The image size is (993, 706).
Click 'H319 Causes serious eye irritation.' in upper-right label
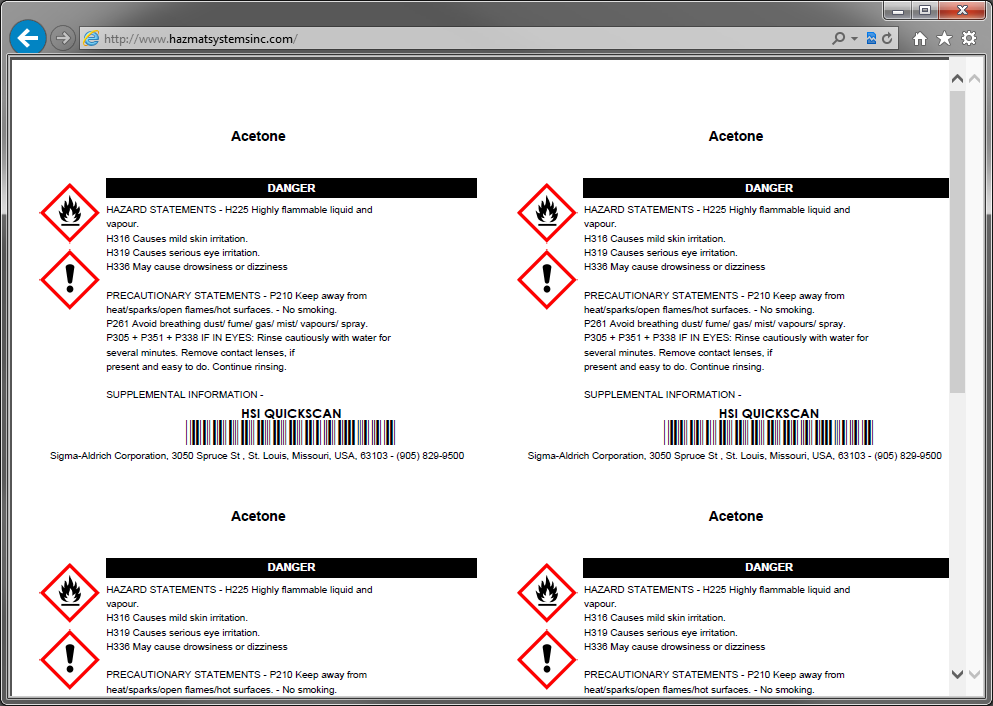pyautogui.click(x=661, y=253)
